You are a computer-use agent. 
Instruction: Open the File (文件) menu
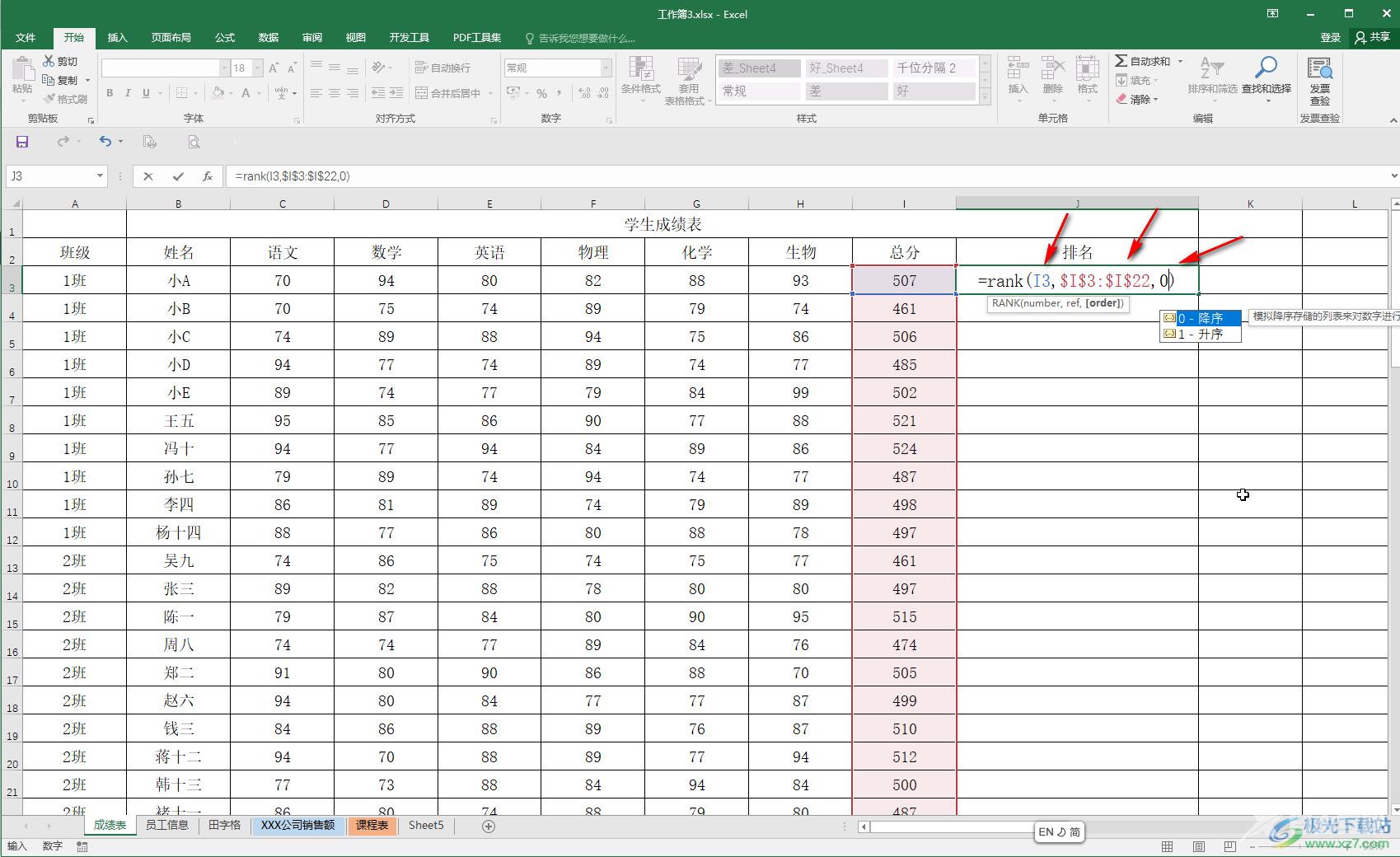[26, 38]
